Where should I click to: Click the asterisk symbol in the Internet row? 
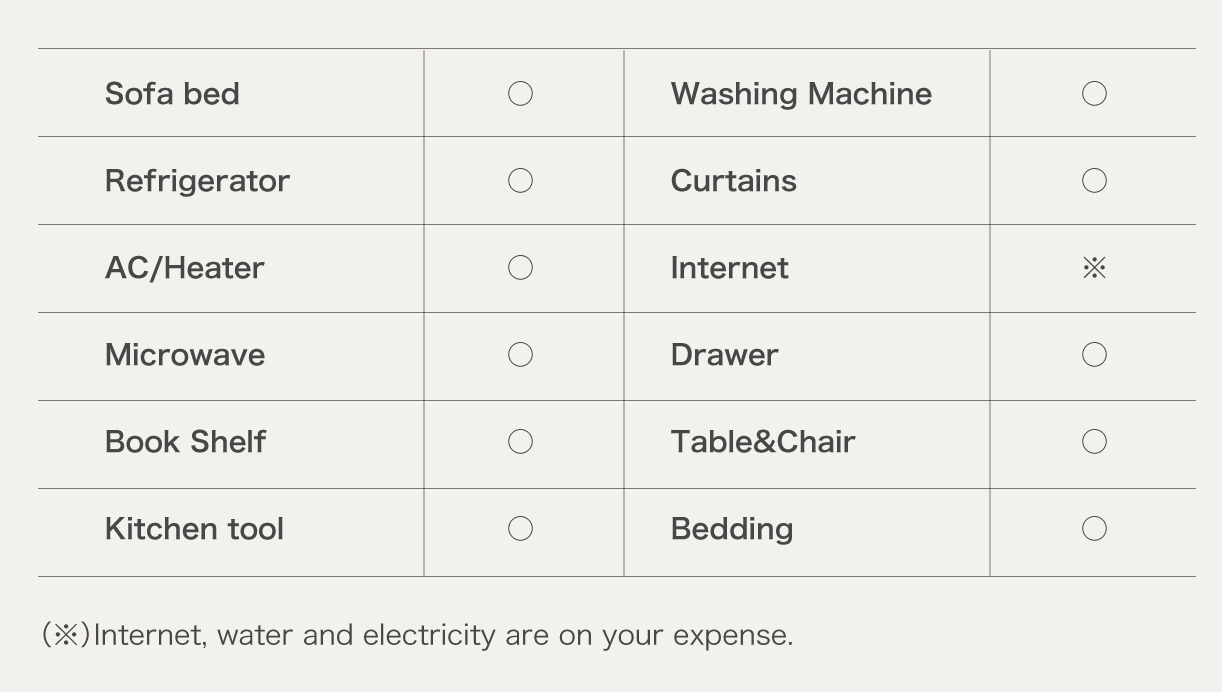[x=1094, y=268]
